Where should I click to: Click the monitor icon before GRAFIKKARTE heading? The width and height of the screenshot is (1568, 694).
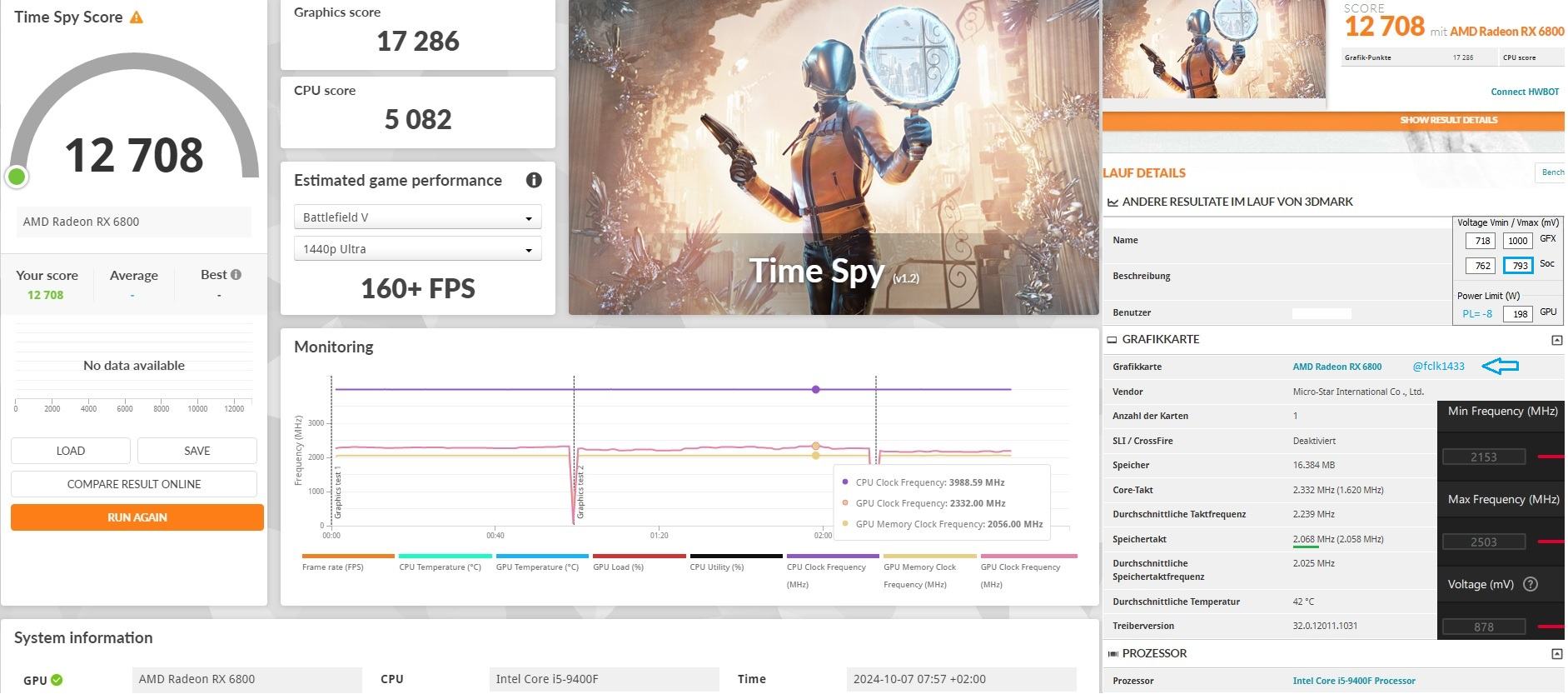pos(1112,339)
